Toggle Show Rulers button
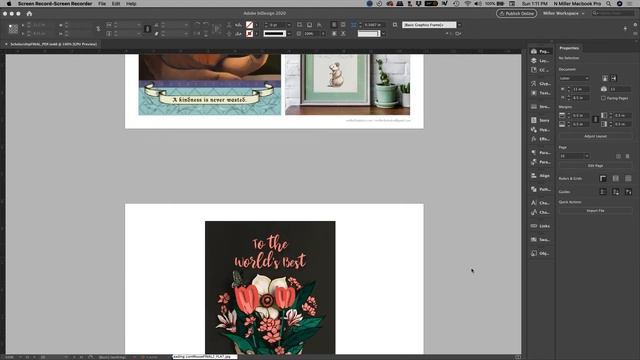 603,178
